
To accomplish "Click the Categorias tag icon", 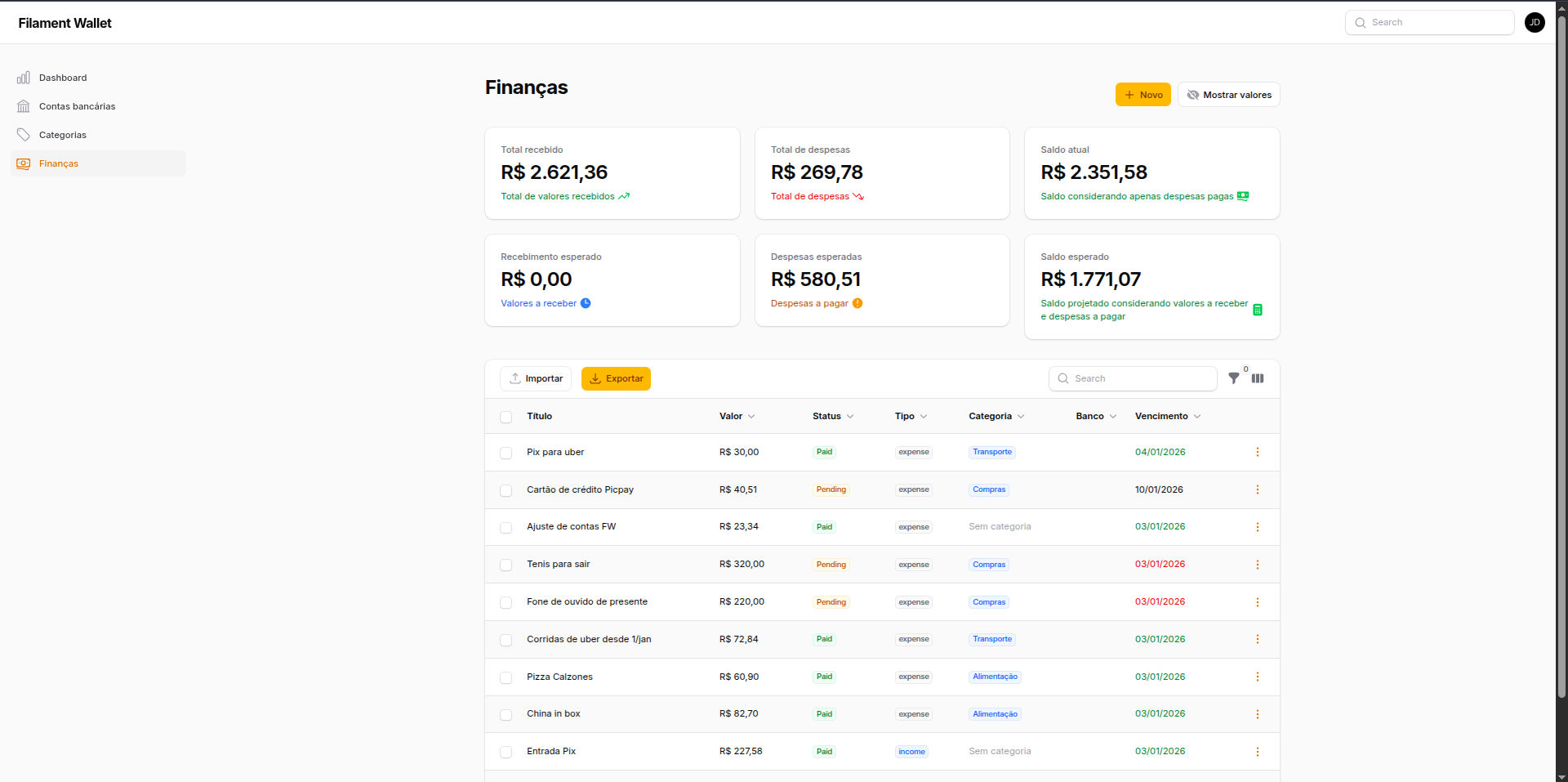I will (x=23, y=135).
